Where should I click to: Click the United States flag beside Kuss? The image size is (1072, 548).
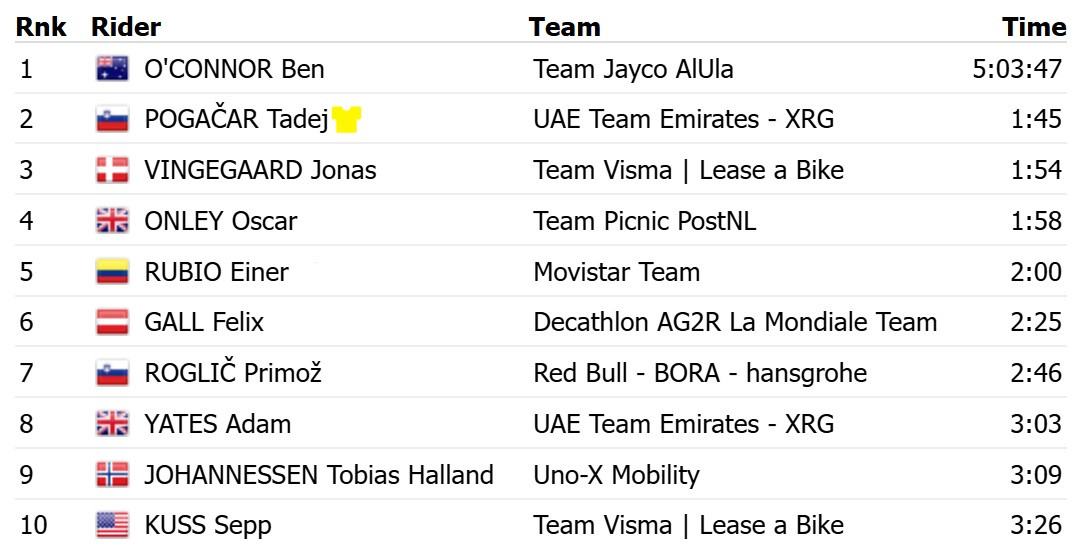[x=112, y=526]
